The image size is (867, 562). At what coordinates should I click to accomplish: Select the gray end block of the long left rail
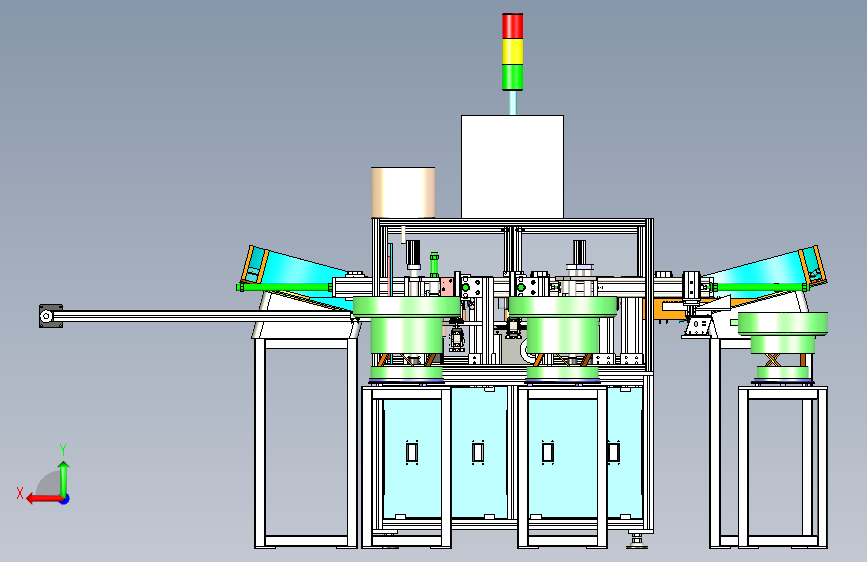[x=51, y=316]
